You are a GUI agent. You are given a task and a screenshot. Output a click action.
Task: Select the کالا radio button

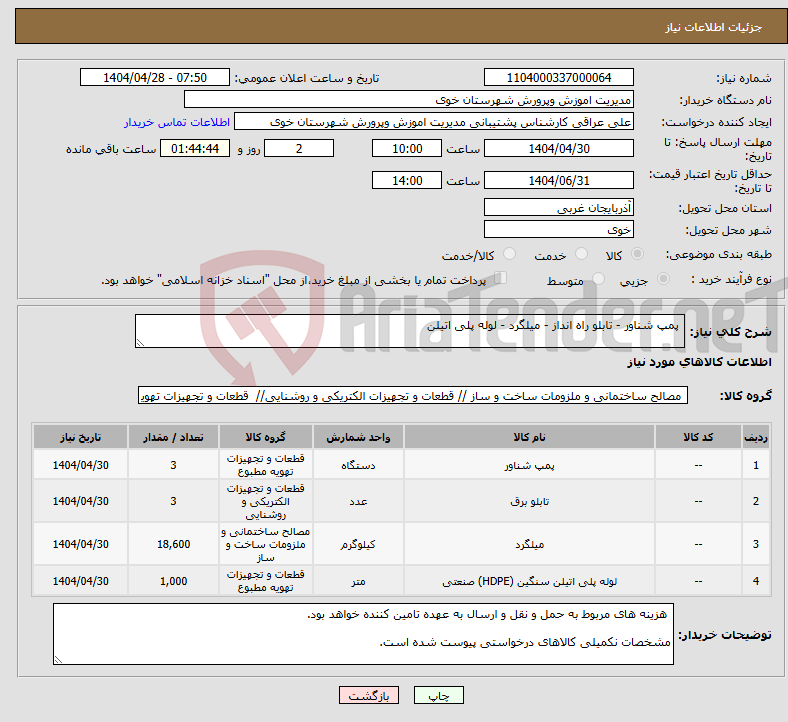coord(637,254)
